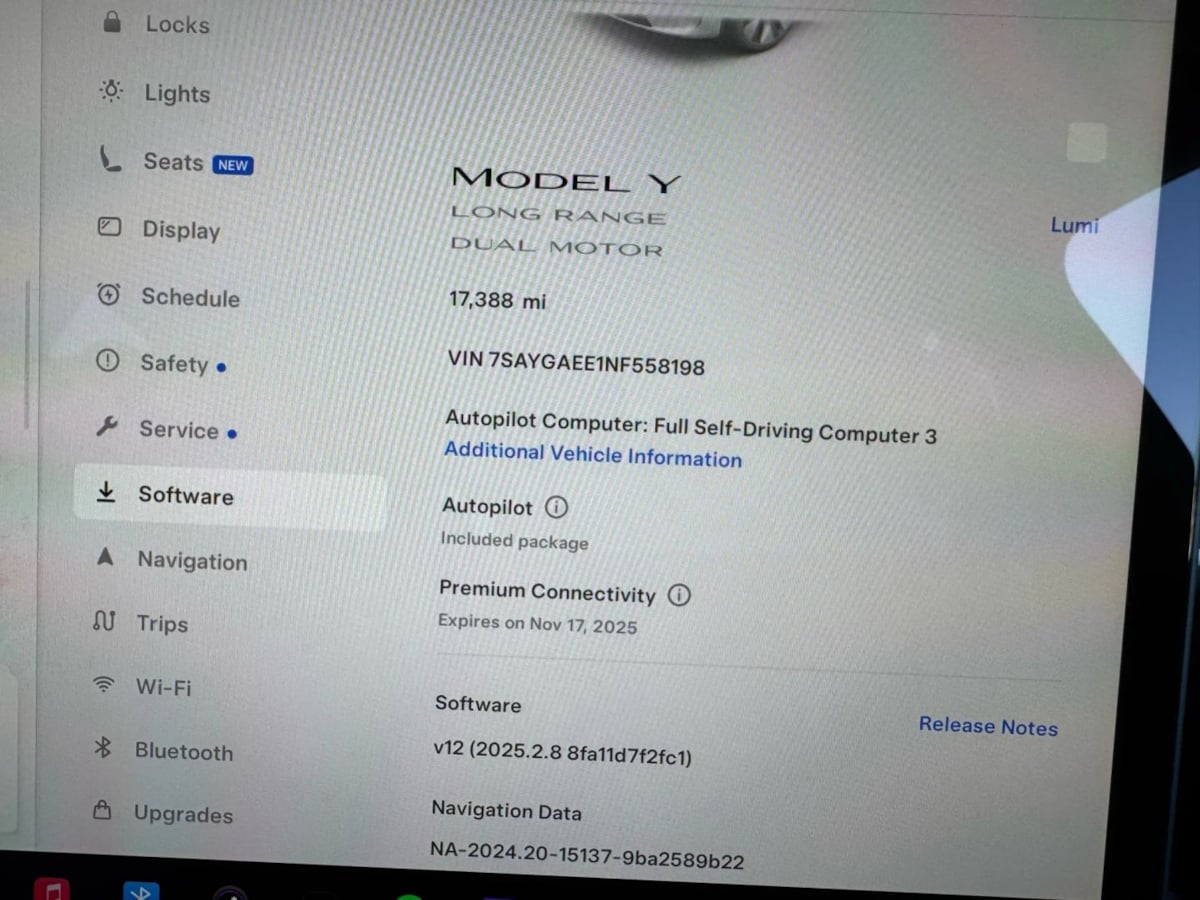Open Additional Vehicle Information link

(593, 455)
